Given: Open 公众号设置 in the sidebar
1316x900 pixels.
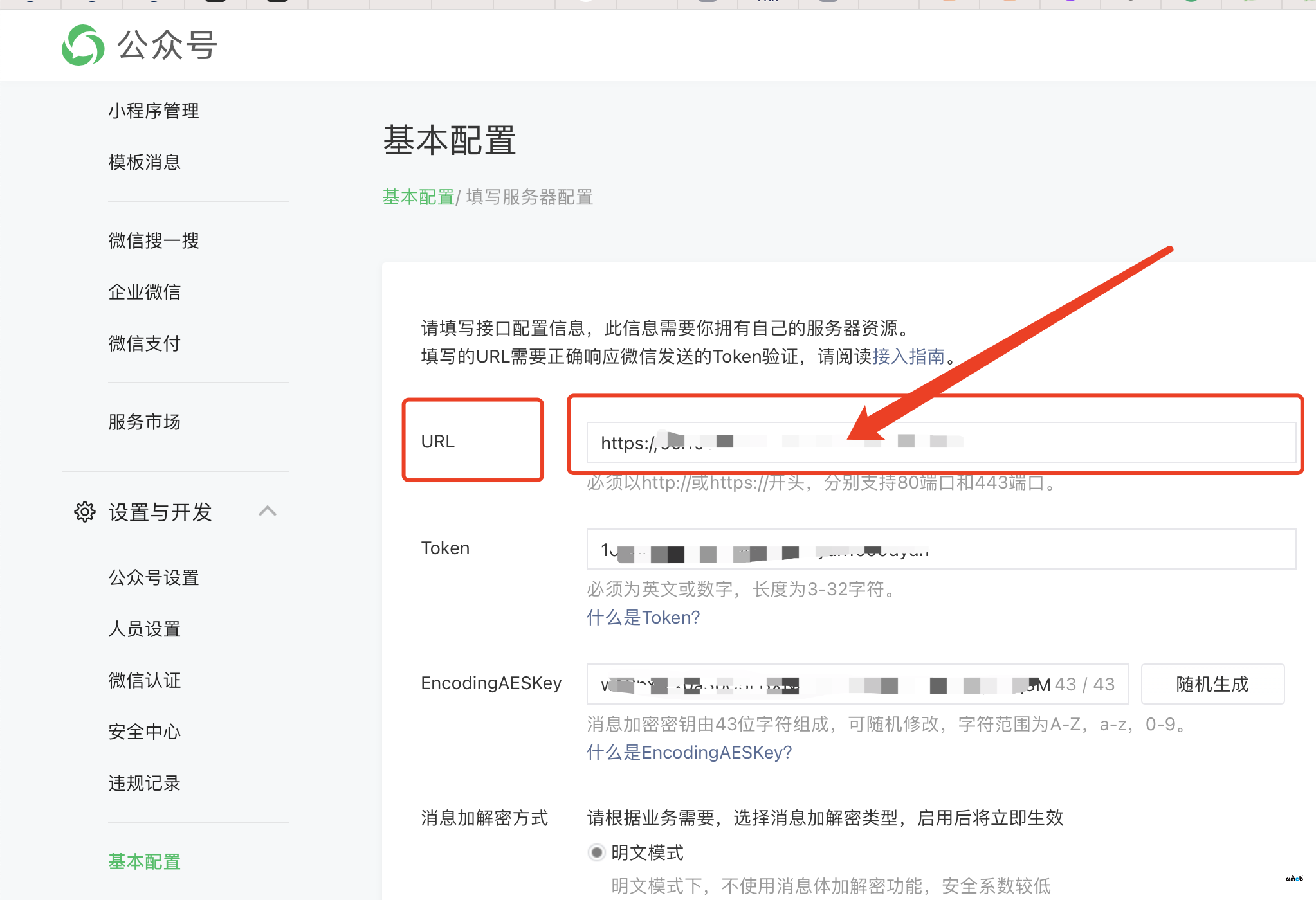Looking at the screenshot, I should coord(154,577).
